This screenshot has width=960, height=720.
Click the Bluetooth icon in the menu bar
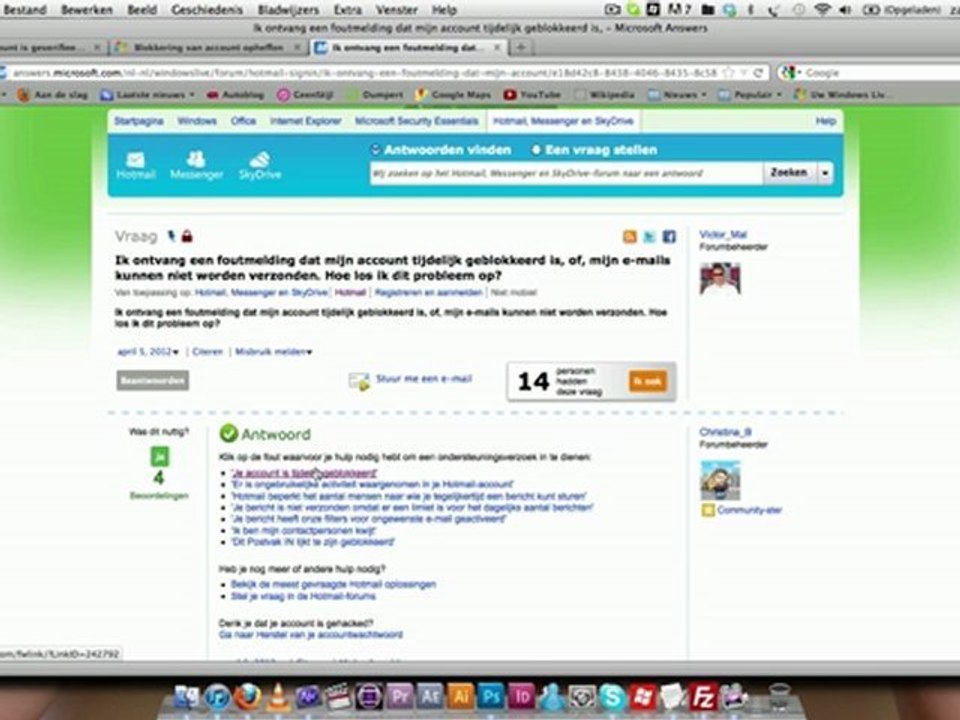tap(751, 9)
